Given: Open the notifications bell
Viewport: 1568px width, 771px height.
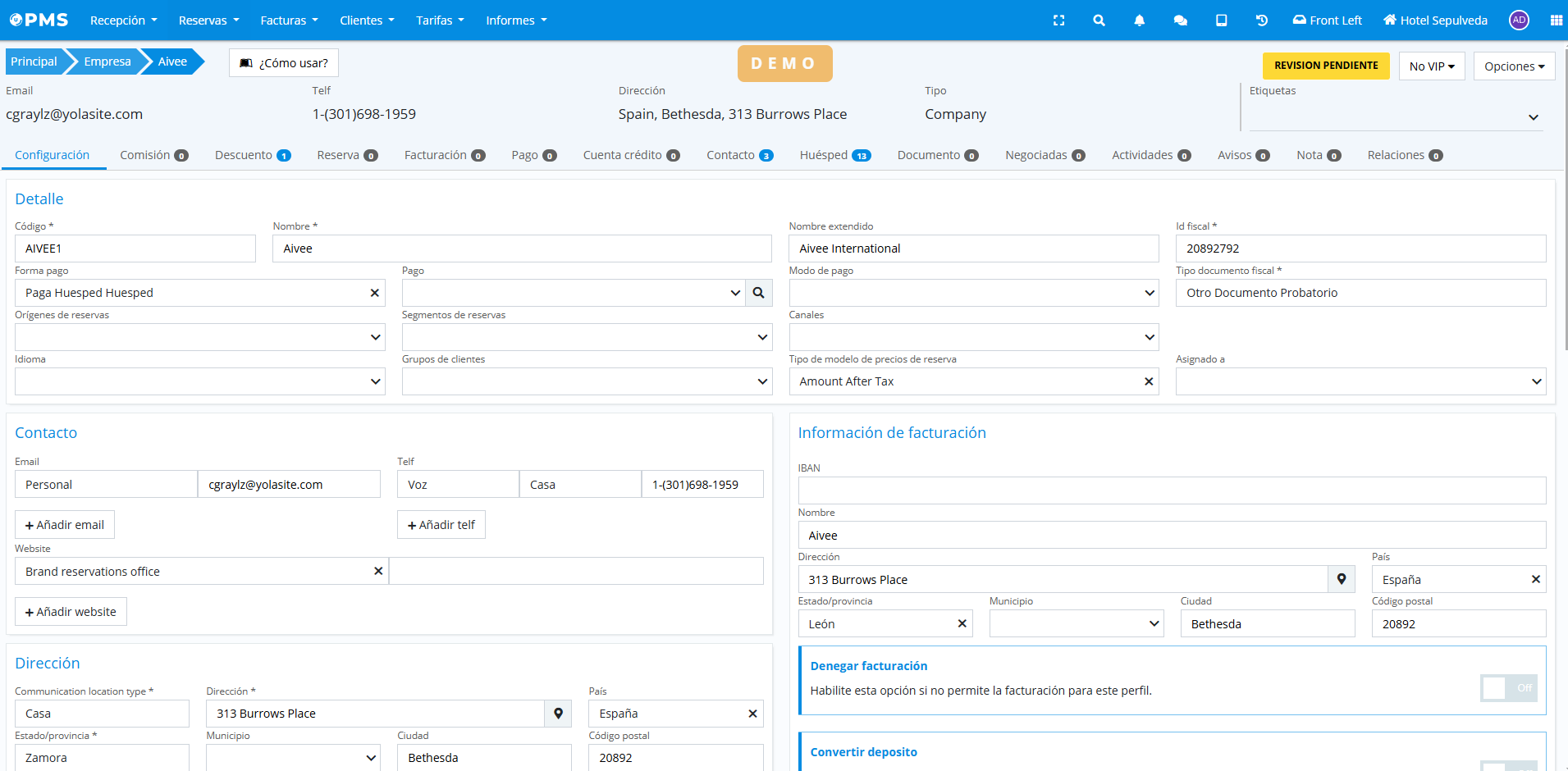Looking at the screenshot, I should (x=1139, y=21).
